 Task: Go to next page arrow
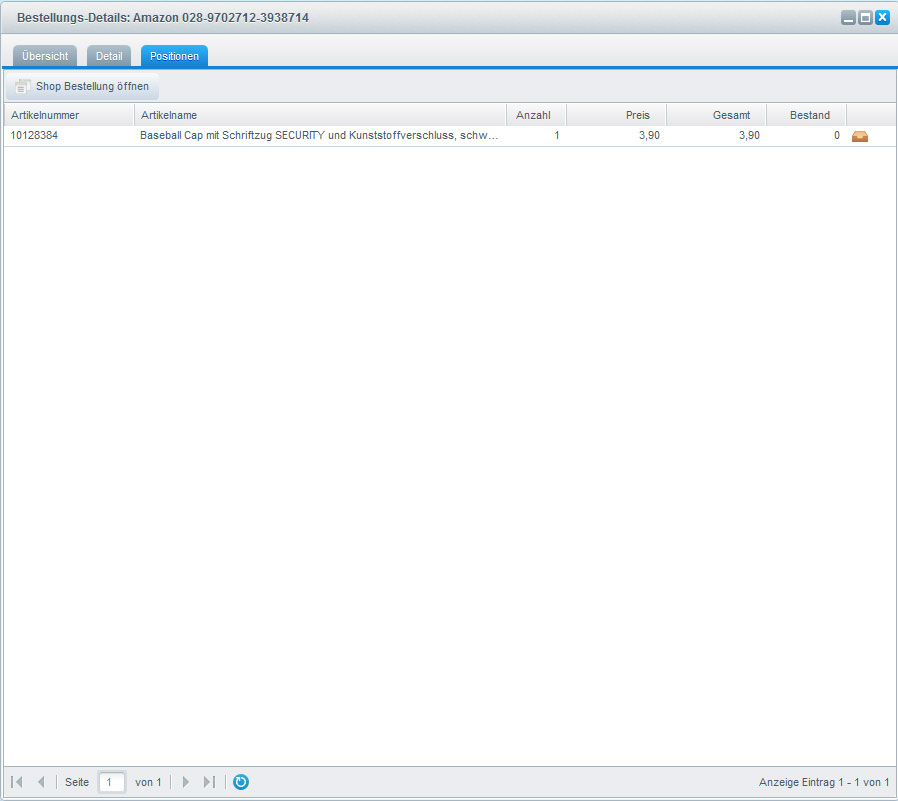[x=185, y=782]
